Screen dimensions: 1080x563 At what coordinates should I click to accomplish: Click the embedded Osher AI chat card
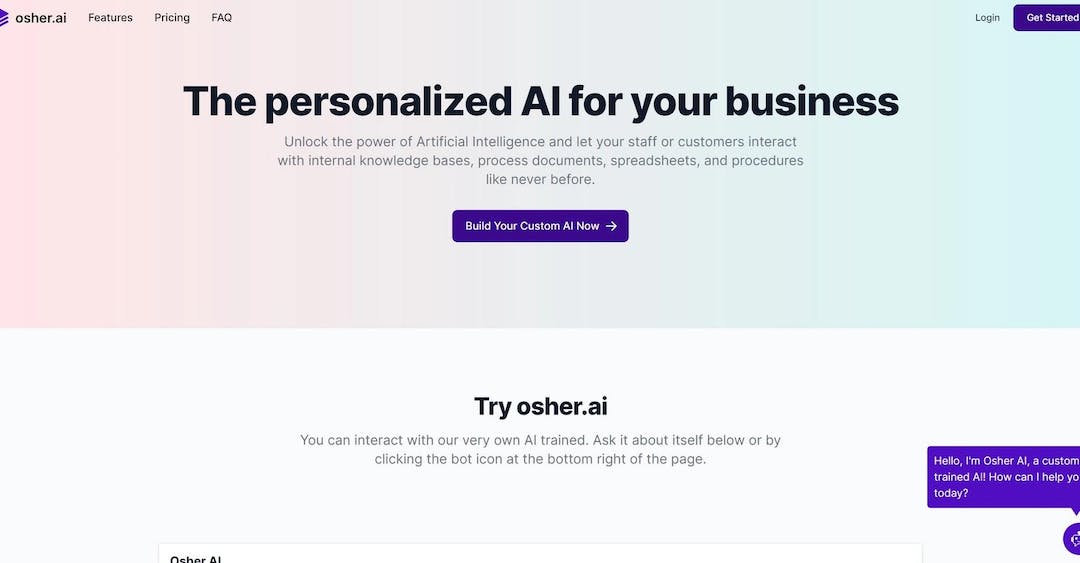pyautogui.click(x=540, y=553)
